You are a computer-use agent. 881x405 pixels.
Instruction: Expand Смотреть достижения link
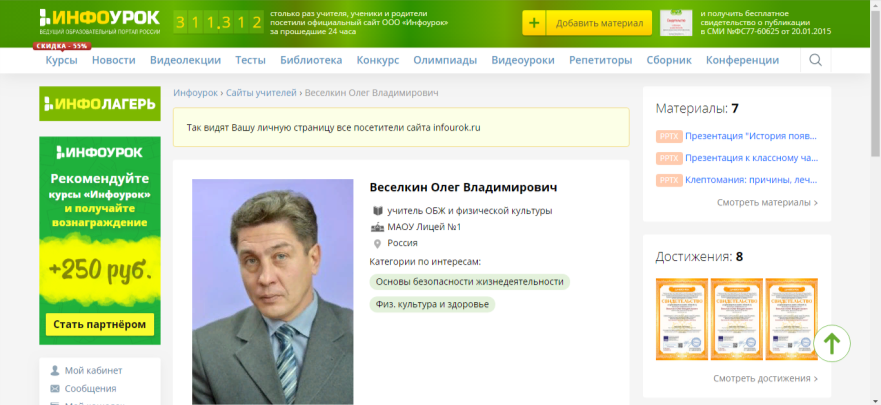coord(765,378)
